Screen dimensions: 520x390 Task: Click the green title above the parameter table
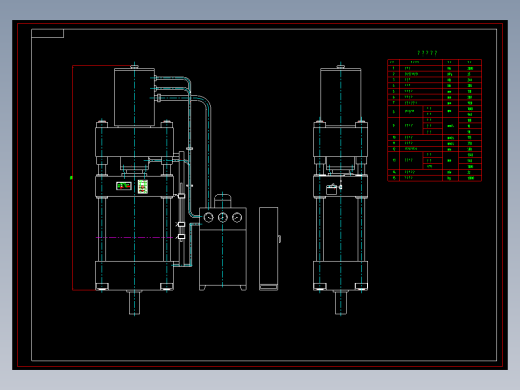[x=427, y=53]
